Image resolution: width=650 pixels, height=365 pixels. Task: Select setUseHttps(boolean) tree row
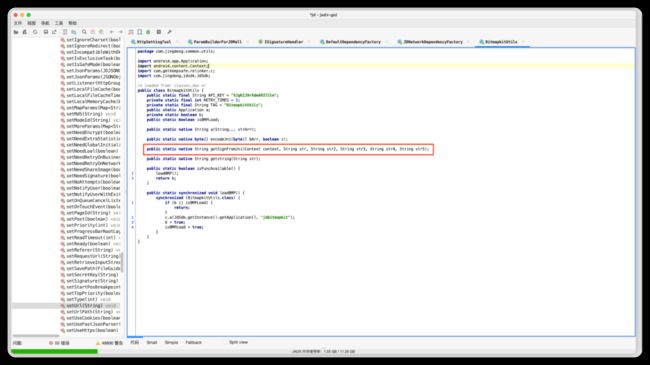click(90, 331)
